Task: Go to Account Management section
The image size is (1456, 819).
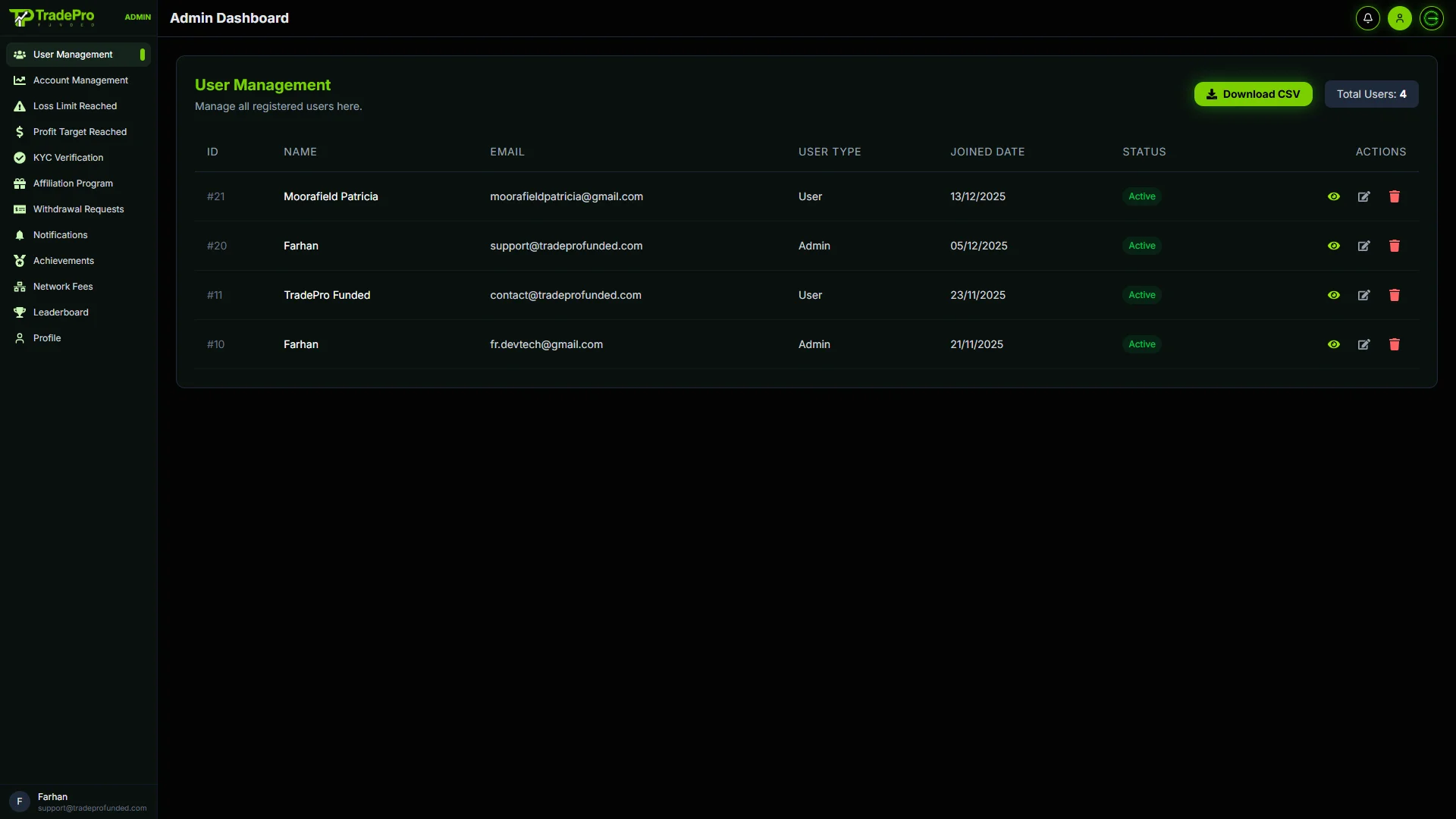Action: 78,80
